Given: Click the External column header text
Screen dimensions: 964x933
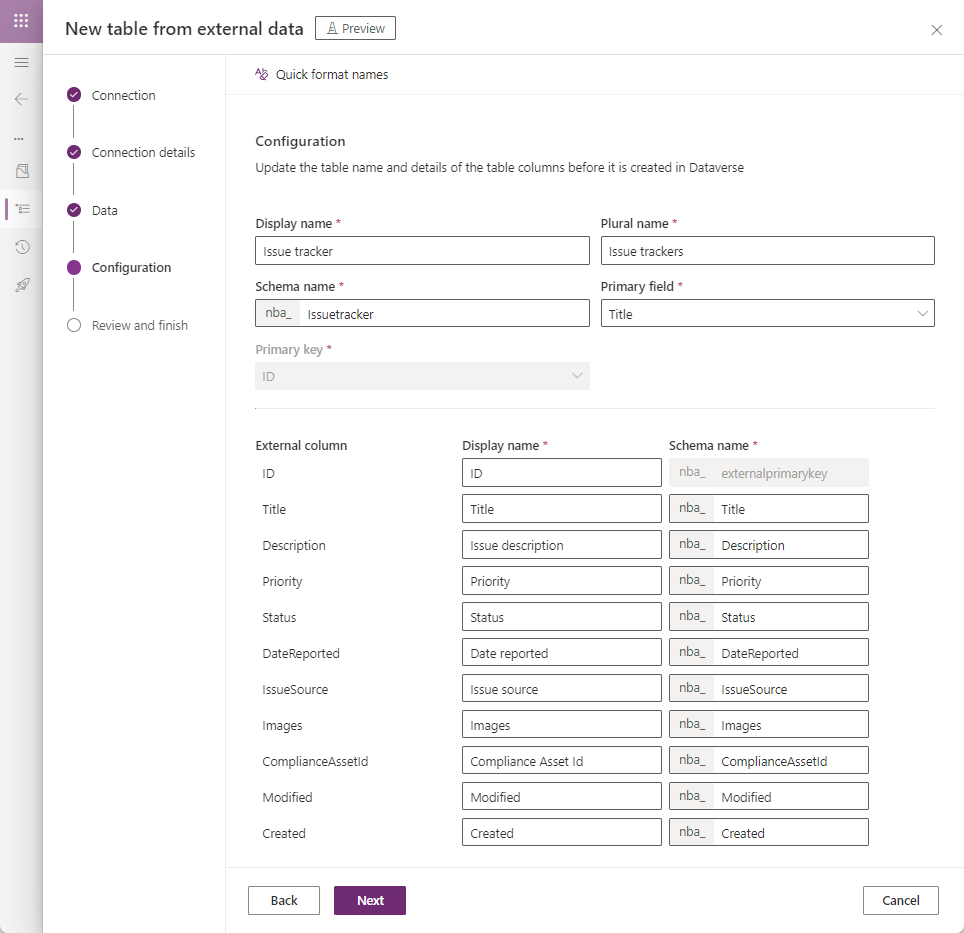Looking at the screenshot, I should click(x=301, y=446).
